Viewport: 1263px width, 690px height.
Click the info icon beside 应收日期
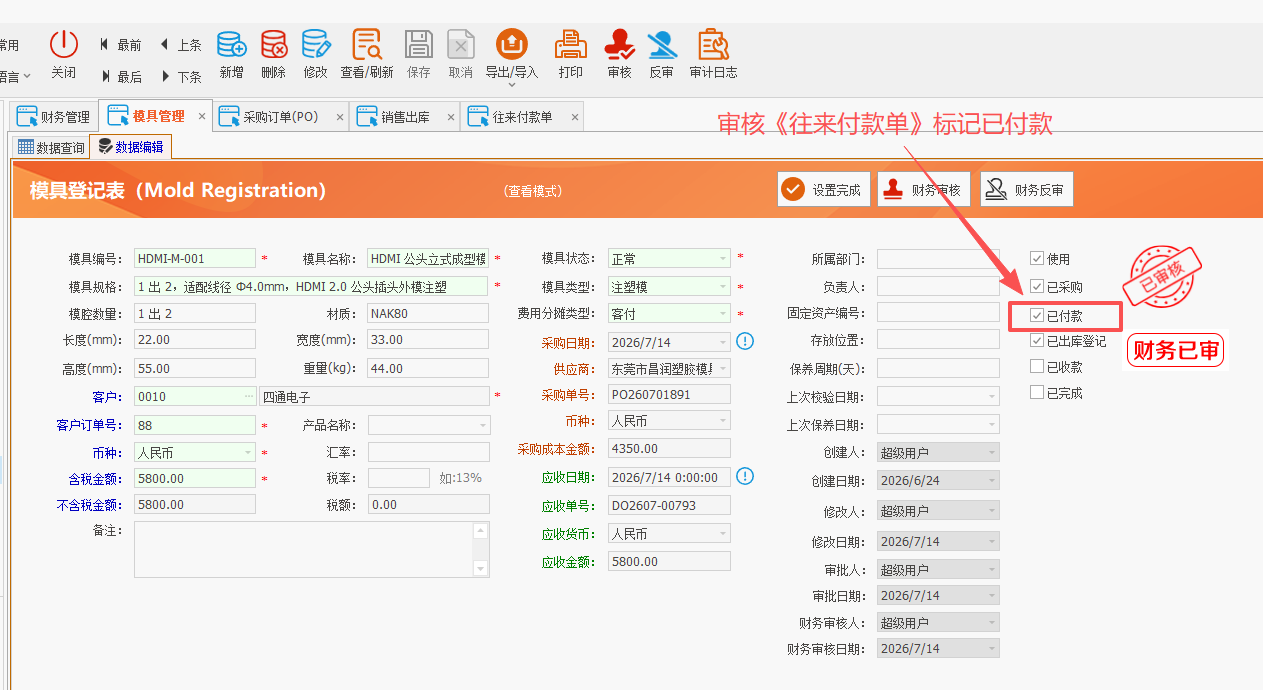click(745, 476)
